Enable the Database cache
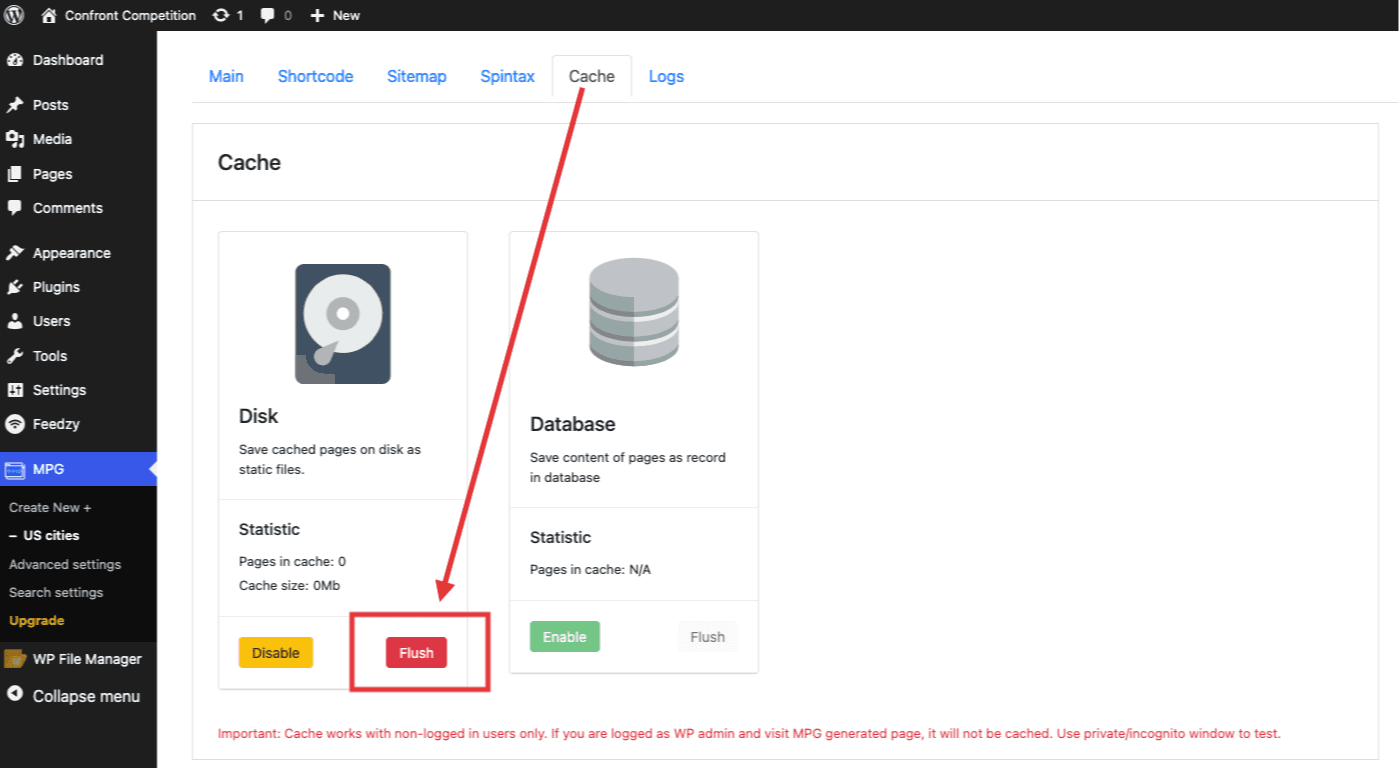1399x768 pixels. pos(564,637)
